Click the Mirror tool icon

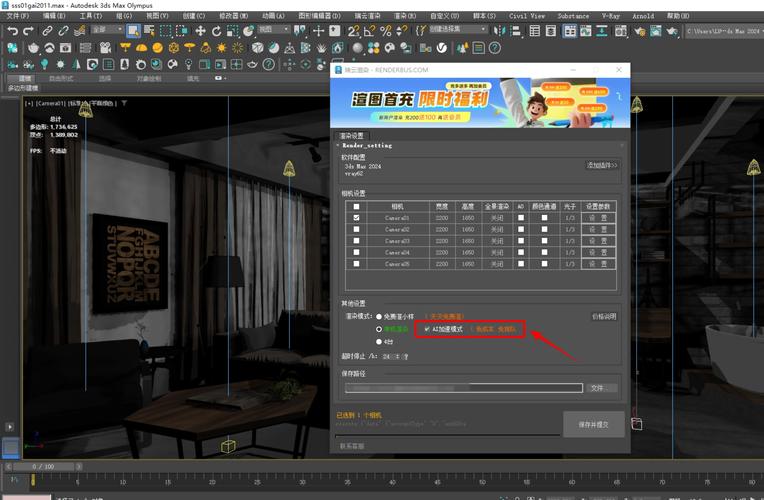pos(499,31)
